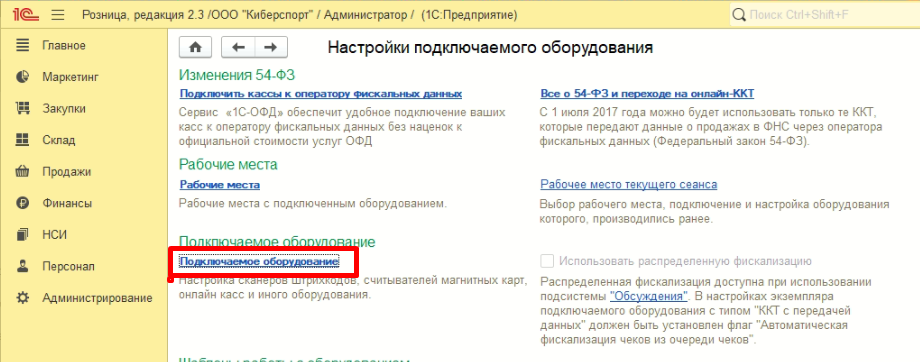Image resolution: width=920 pixels, height=362 pixels.
Task: Click the search magnifier icon
Action: (740, 15)
